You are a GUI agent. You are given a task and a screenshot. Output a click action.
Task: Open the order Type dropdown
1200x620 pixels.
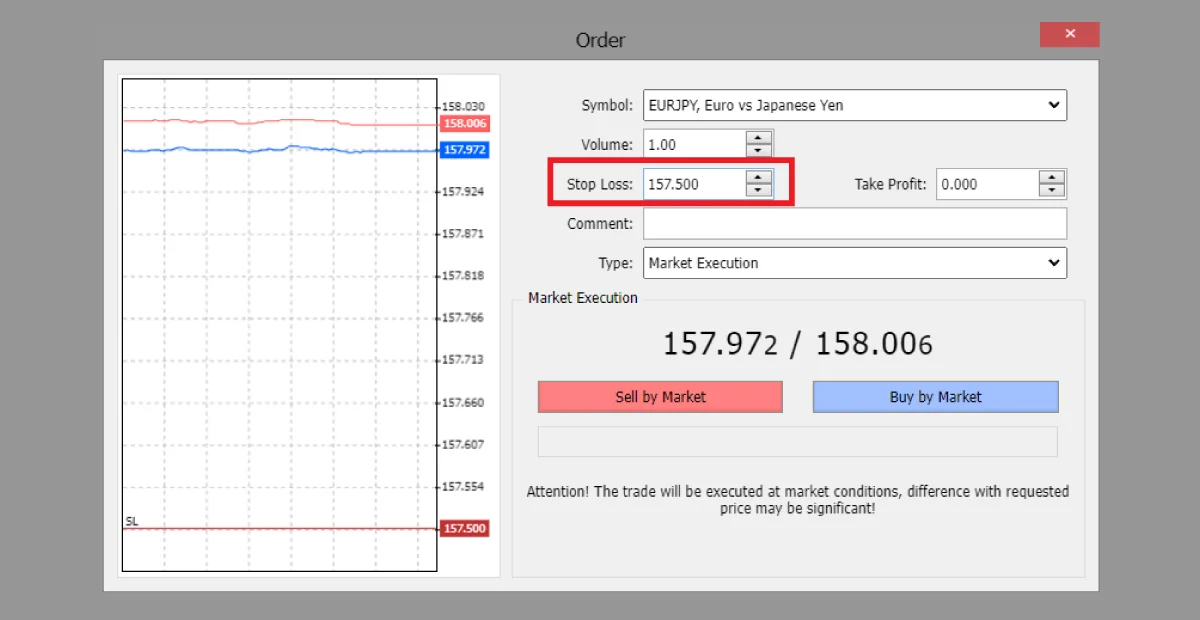click(x=1052, y=262)
